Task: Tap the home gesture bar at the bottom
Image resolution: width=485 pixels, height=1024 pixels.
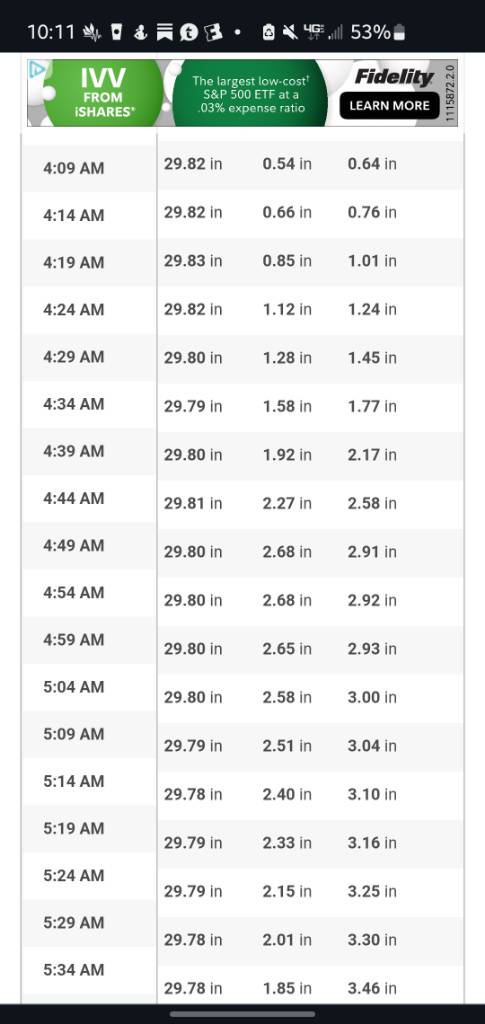Action: tap(242, 1014)
